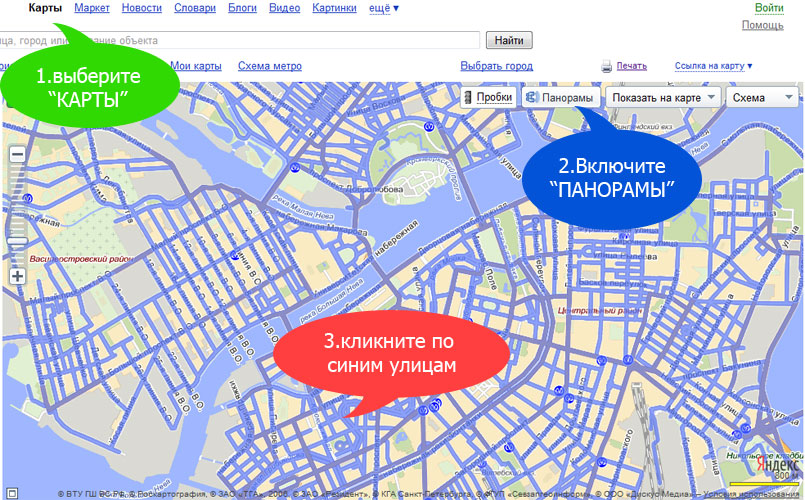This screenshot has height=500, width=805.
Task: Click the small square icon at map corner
Action: pos(11,494)
